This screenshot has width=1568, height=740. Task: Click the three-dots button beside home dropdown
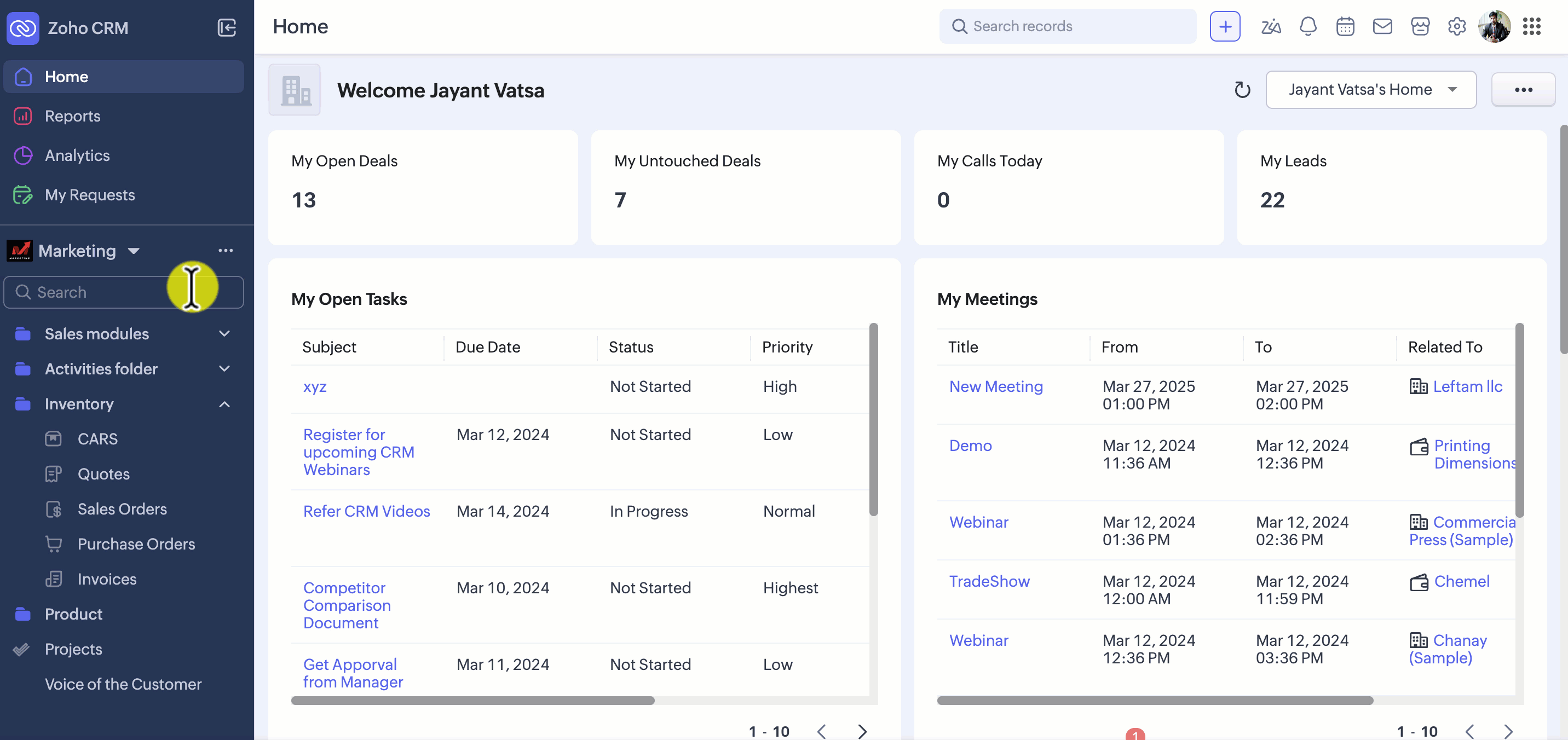pyautogui.click(x=1523, y=90)
